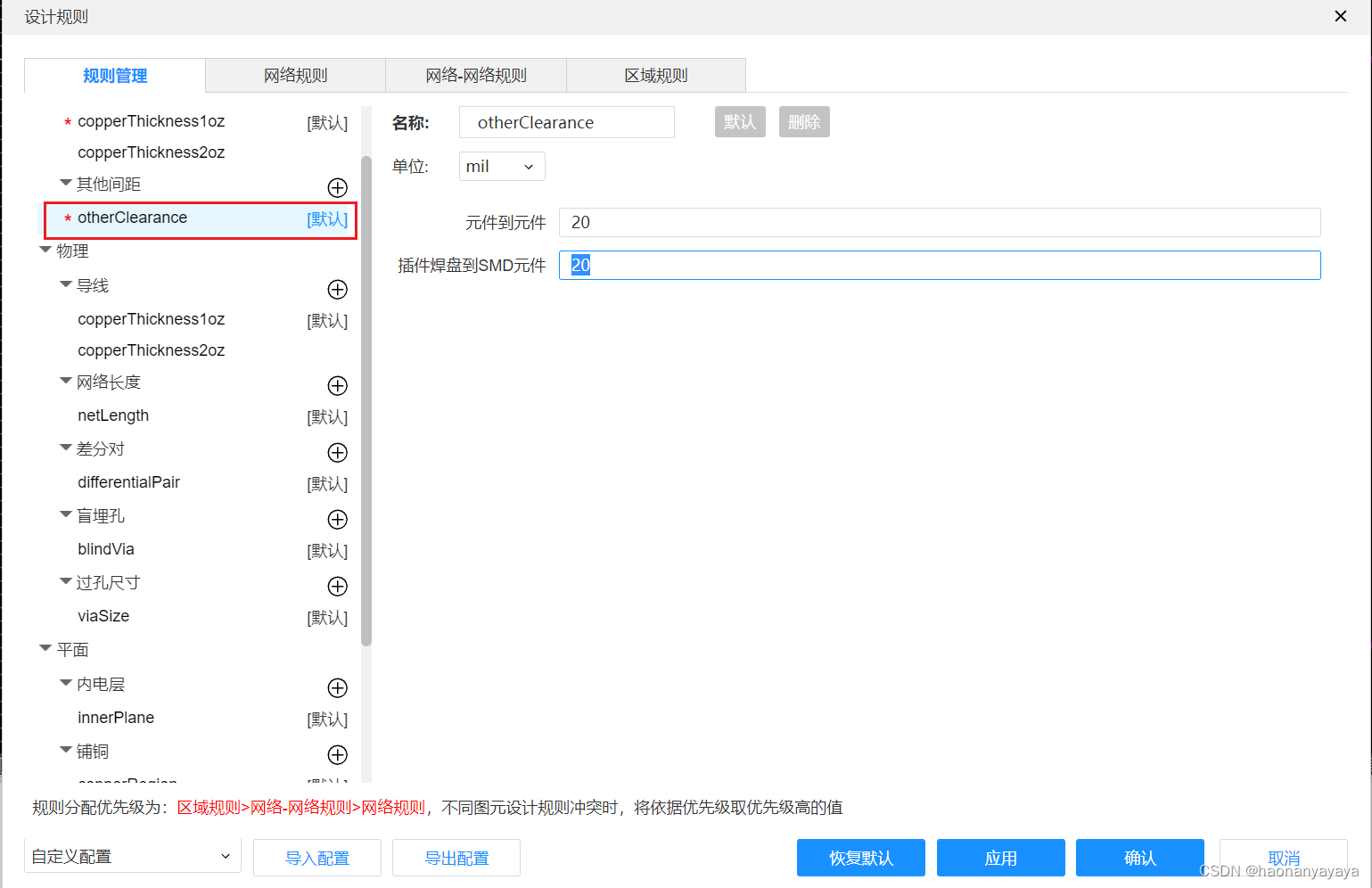Collapse the 内电层 category

65,683
